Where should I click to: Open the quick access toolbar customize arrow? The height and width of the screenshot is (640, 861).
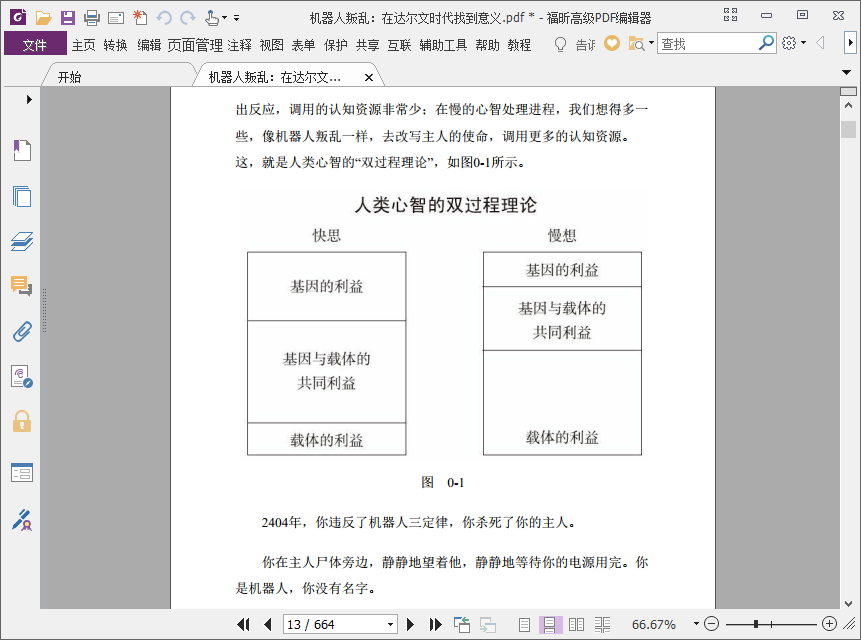tap(237, 18)
